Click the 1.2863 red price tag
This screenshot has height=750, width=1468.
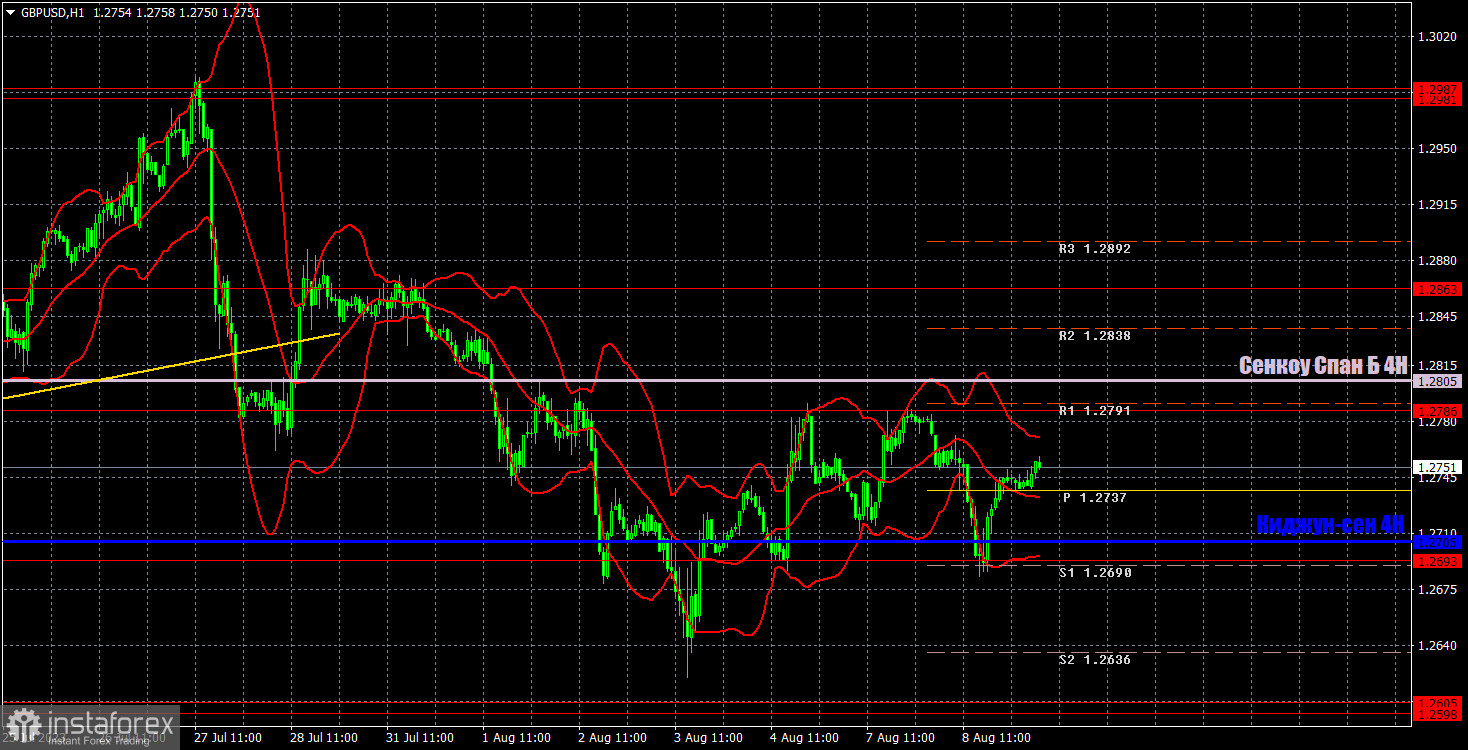click(1438, 289)
